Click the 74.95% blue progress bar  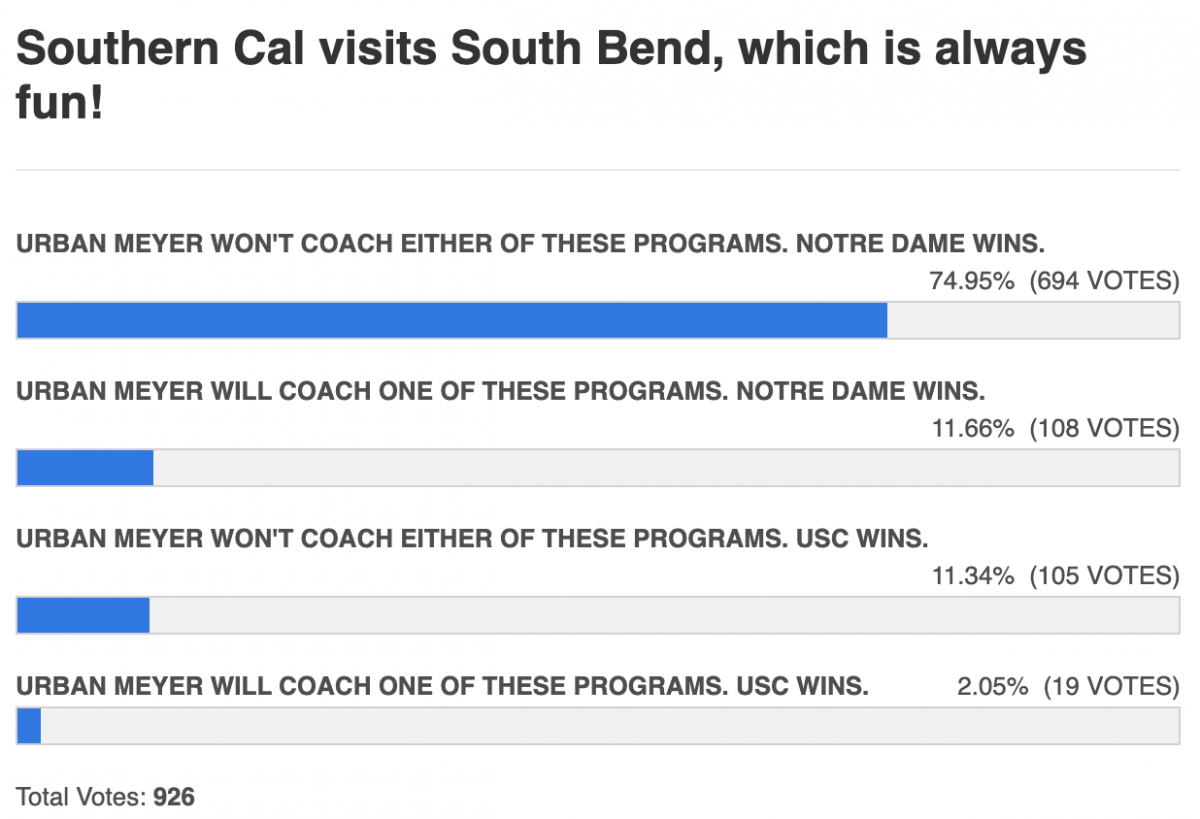(451, 320)
